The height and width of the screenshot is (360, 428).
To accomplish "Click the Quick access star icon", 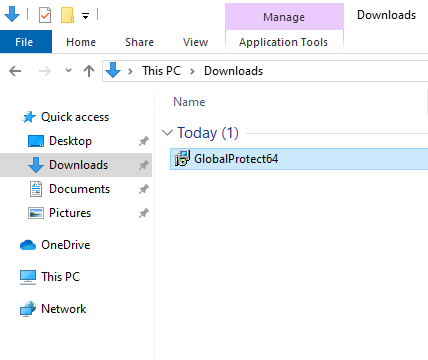I will (29, 117).
